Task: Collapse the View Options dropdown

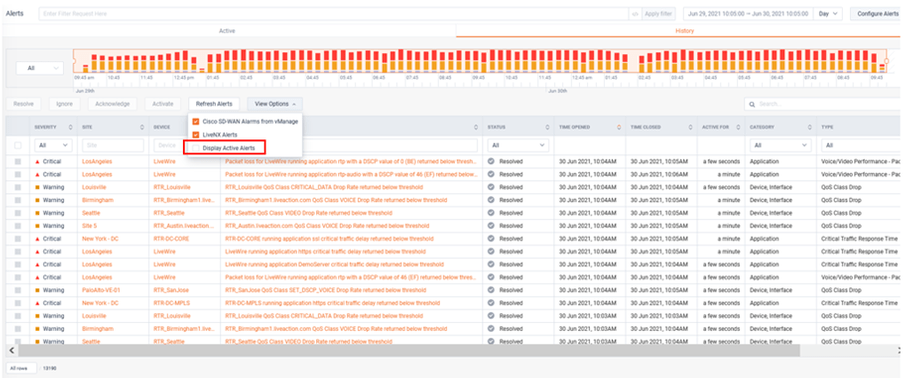Action: coord(275,104)
